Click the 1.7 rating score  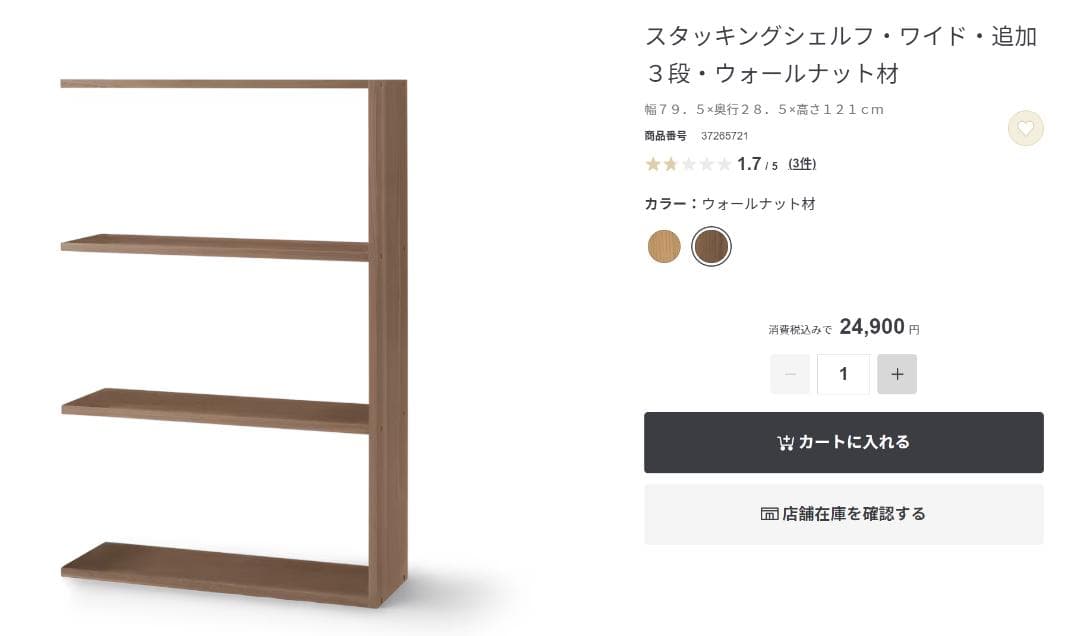749,164
